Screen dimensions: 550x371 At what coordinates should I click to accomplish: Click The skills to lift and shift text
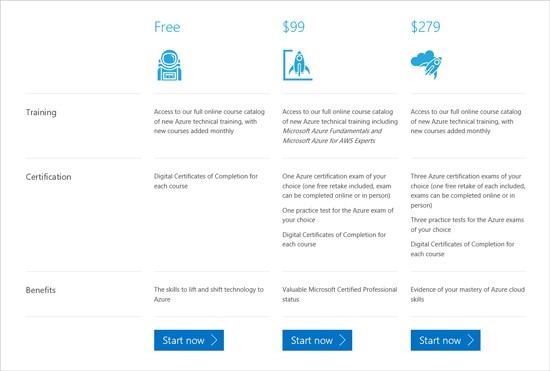click(x=209, y=294)
